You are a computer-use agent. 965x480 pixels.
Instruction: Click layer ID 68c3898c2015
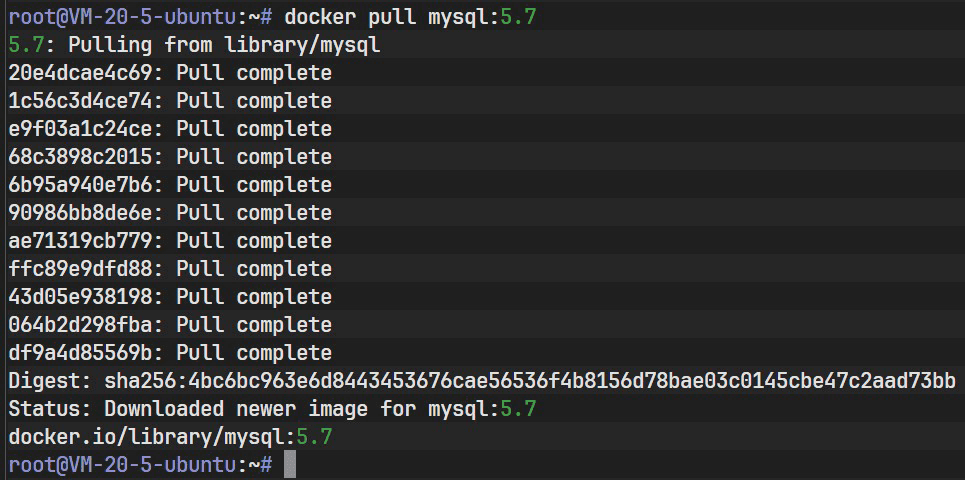[x=86, y=157]
